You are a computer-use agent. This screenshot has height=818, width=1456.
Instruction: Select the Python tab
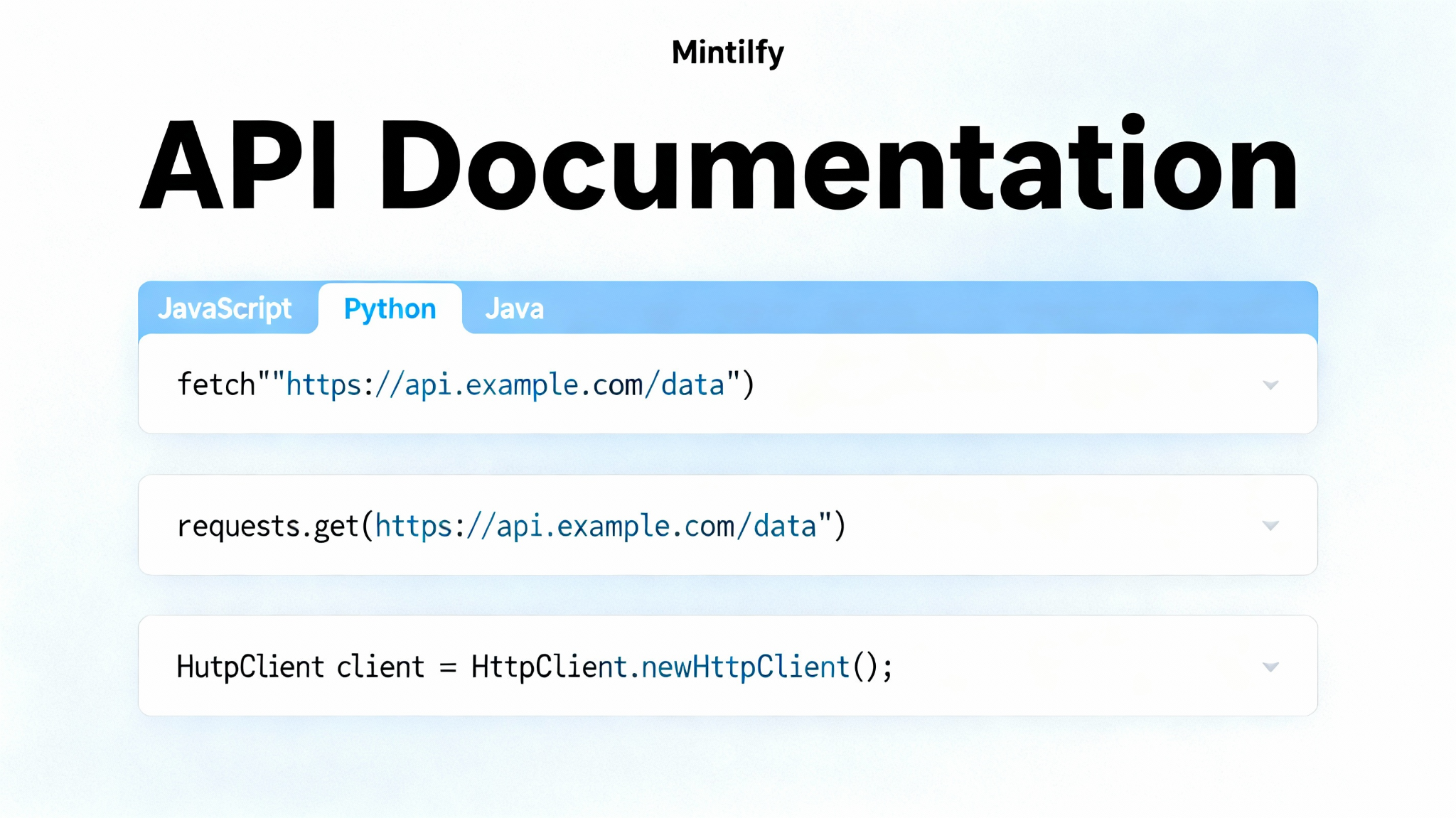390,308
